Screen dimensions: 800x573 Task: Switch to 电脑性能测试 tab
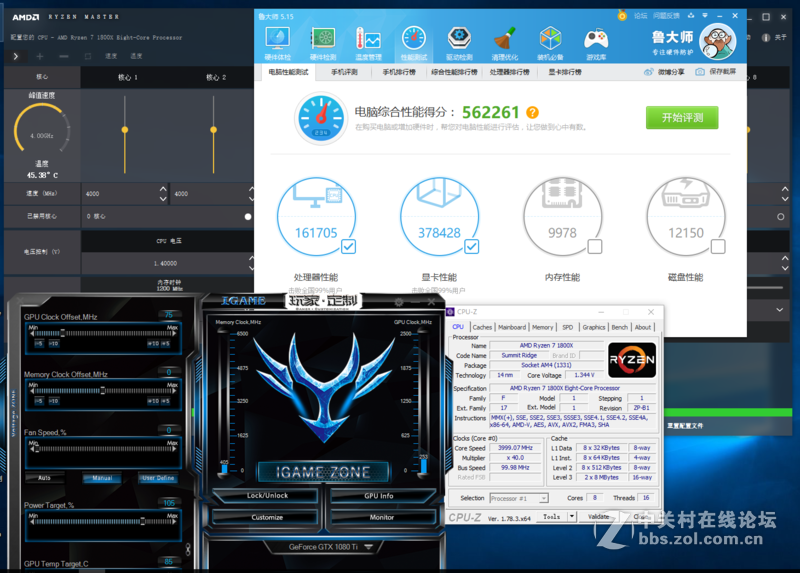pos(288,72)
